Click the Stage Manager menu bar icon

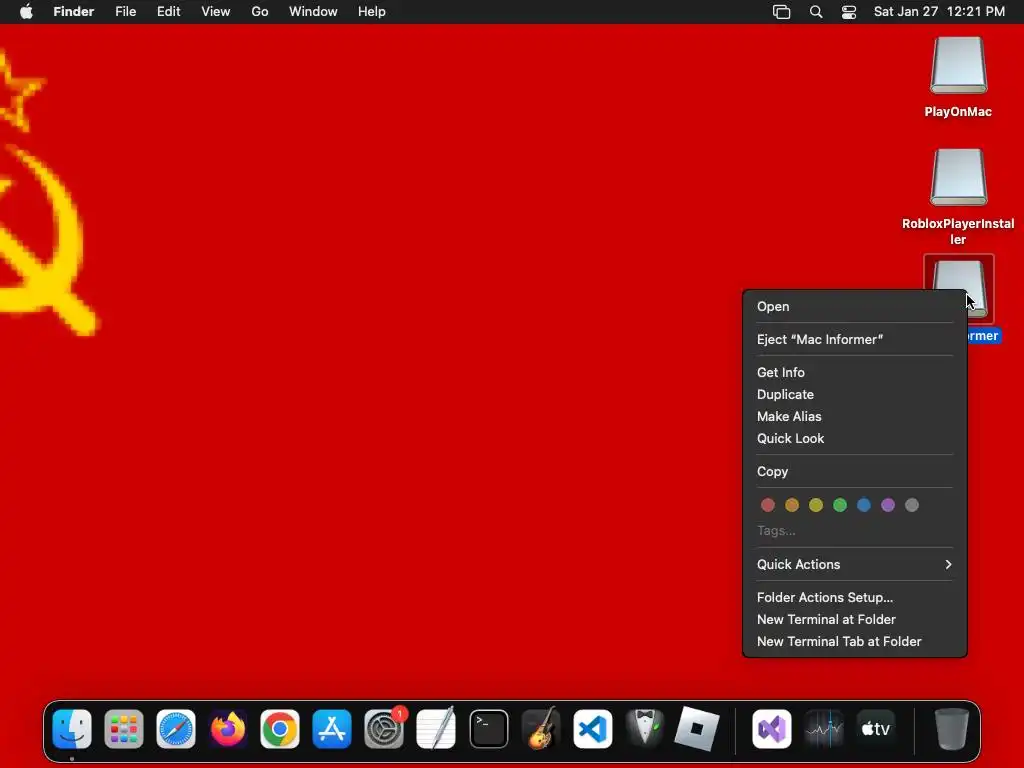point(782,12)
